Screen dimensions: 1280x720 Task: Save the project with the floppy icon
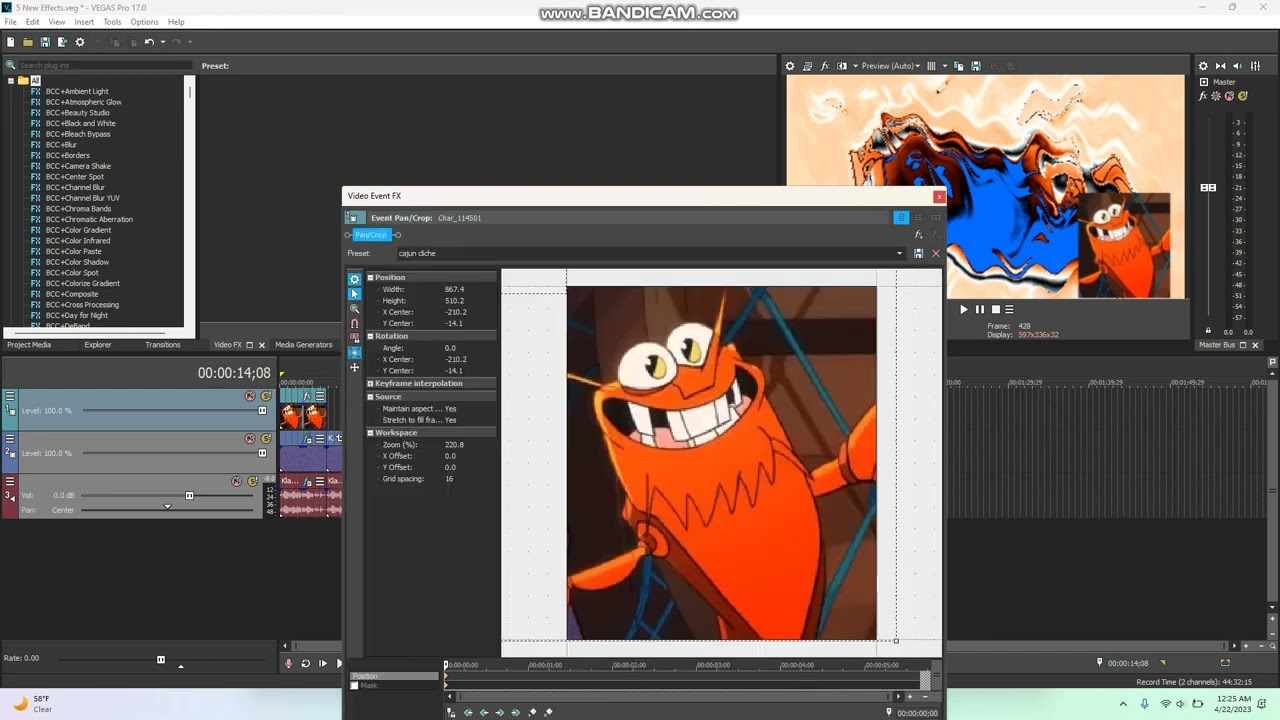click(x=45, y=42)
